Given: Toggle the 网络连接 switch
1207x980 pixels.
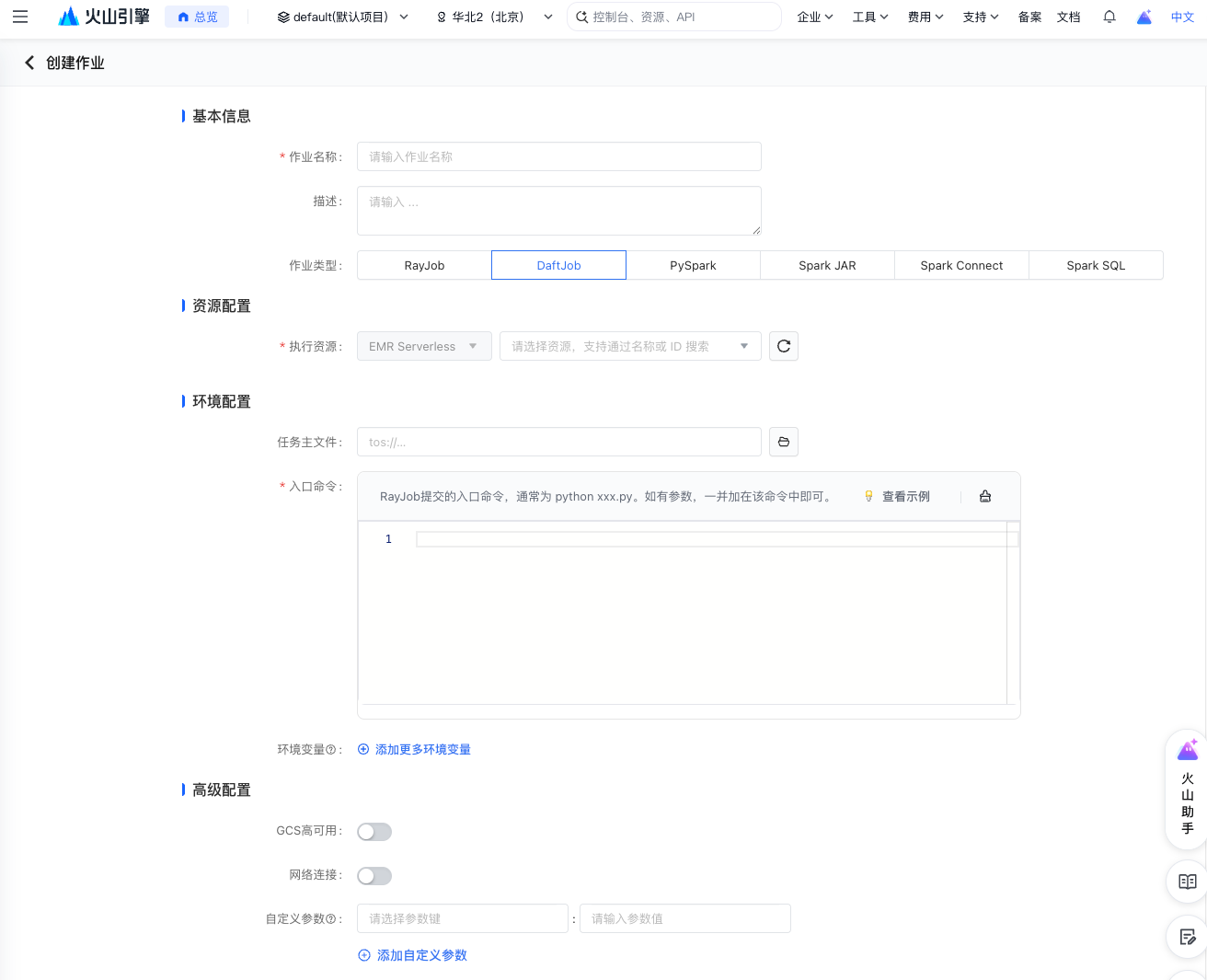Looking at the screenshot, I should pyautogui.click(x=374, y=876).
